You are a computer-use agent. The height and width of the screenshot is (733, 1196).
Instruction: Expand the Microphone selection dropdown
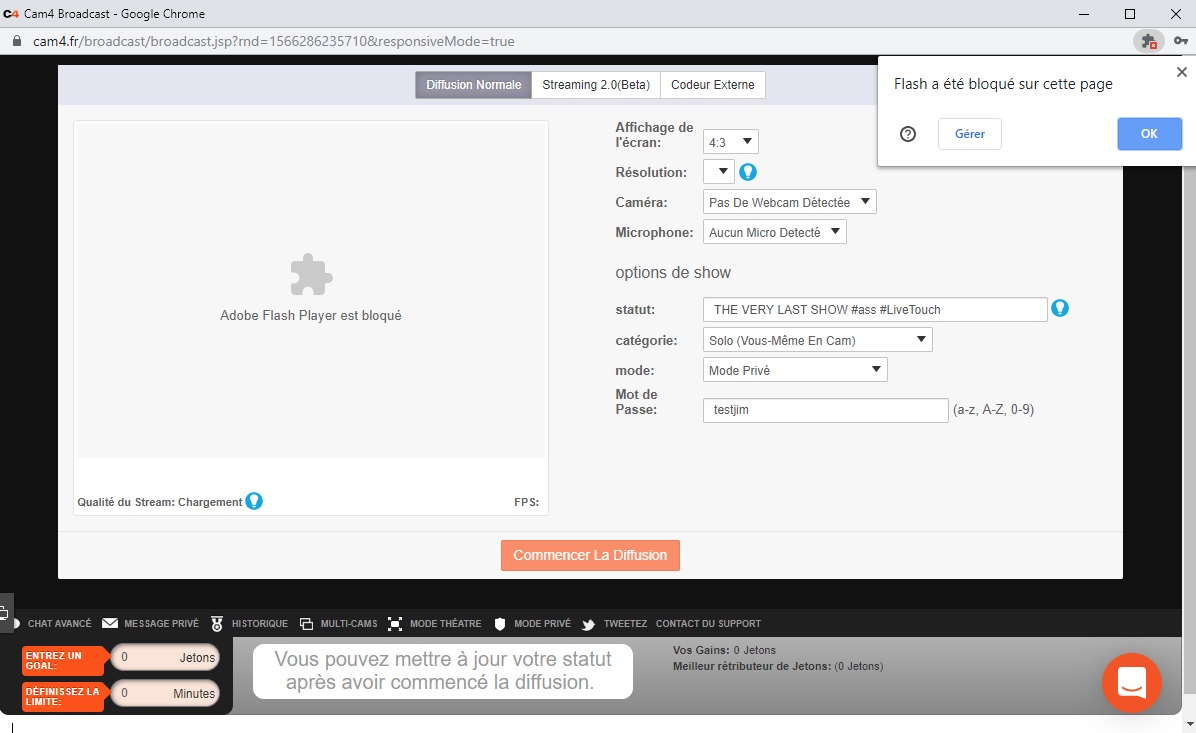(x=774, y=232)
